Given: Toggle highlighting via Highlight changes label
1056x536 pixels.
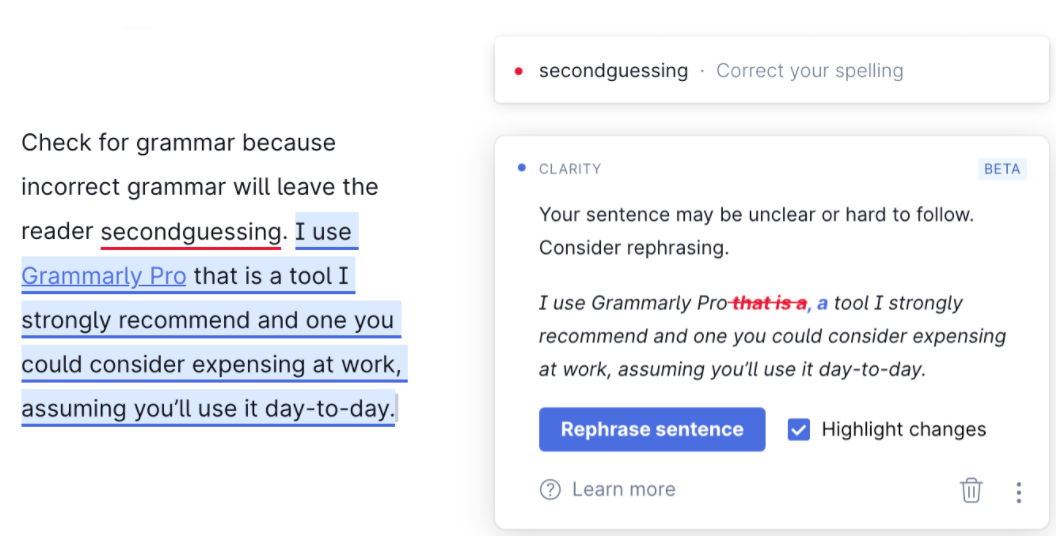Looking at the screenshot, I should [903, 430].
